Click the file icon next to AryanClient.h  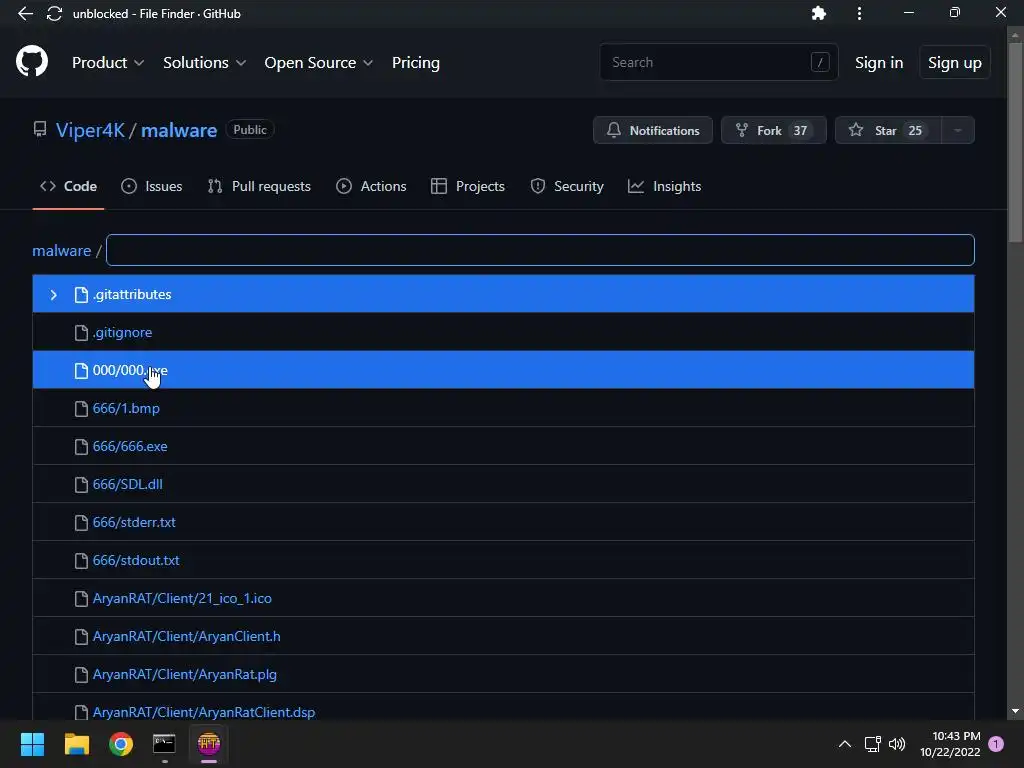click(x=81, y=637)
